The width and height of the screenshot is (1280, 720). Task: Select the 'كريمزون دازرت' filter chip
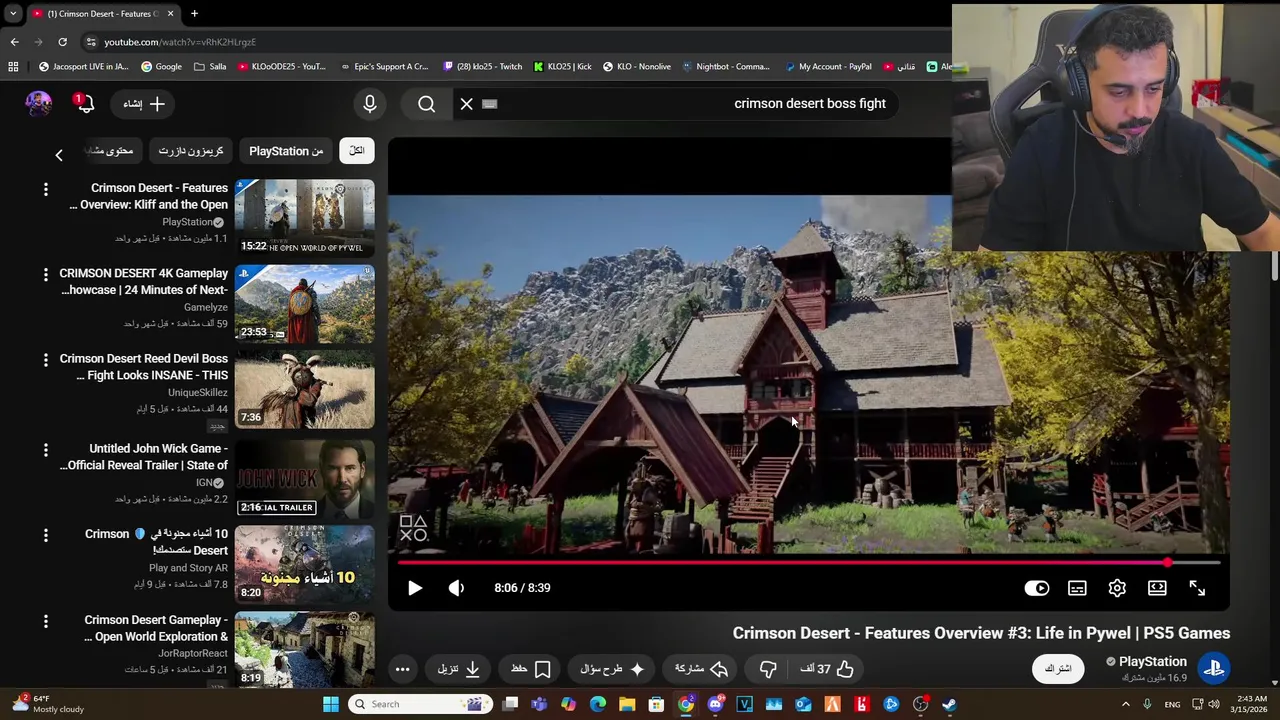tap(190, 151)
